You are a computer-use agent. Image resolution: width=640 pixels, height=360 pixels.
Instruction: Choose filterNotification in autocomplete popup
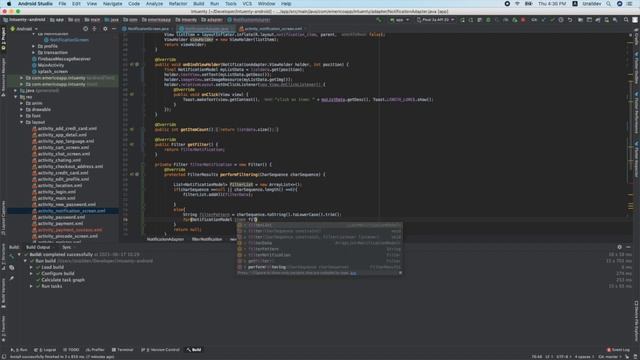click(x=319, y=255)
